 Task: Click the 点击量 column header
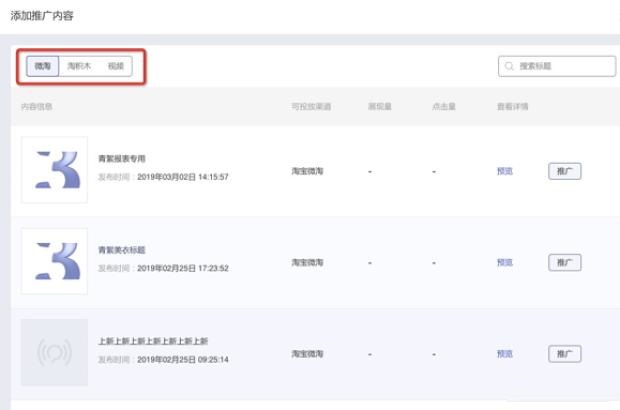(444, 106)
